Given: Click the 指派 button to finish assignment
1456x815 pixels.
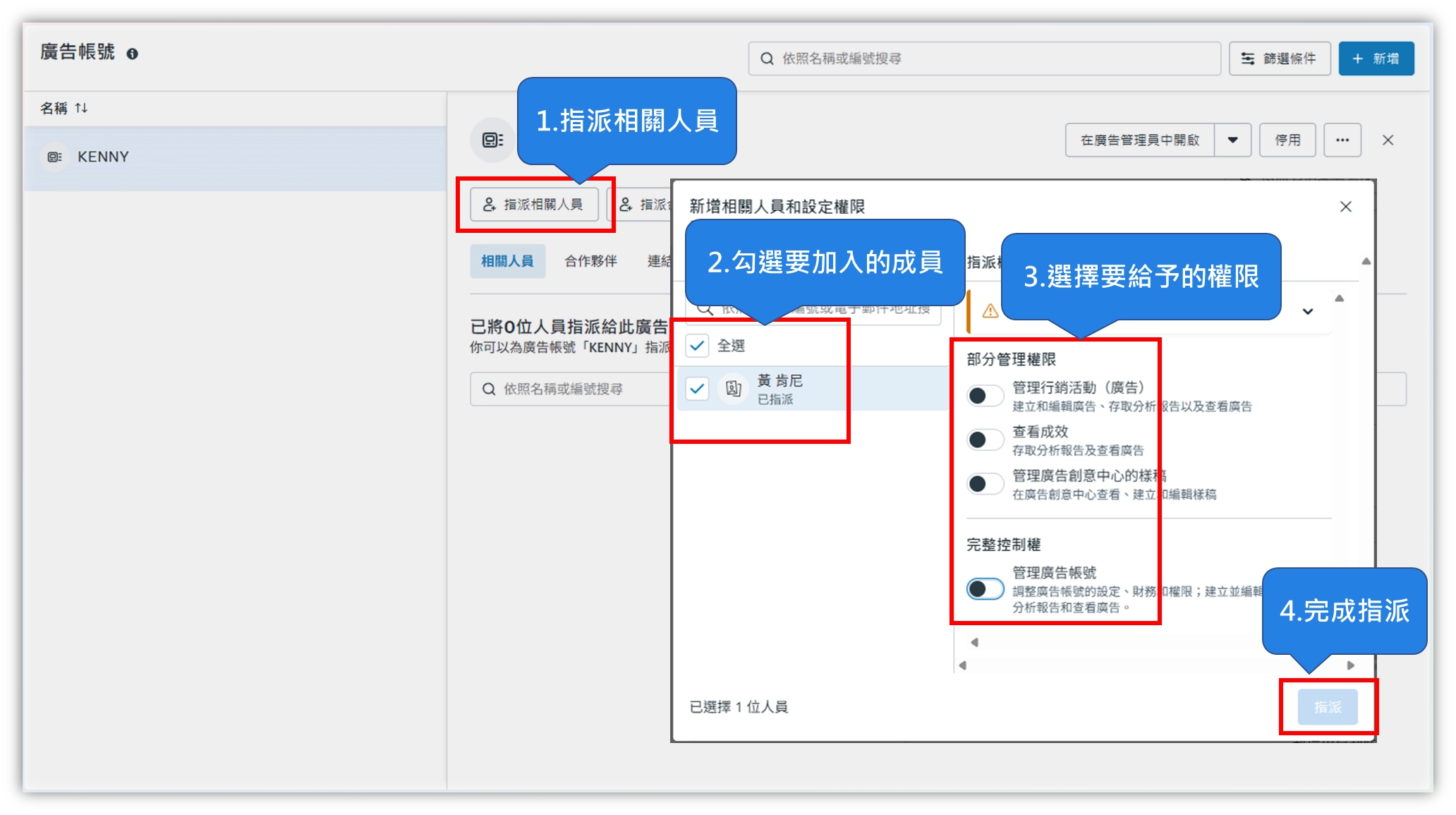Looking at the screenshot, I should [x=1328, y=706].
